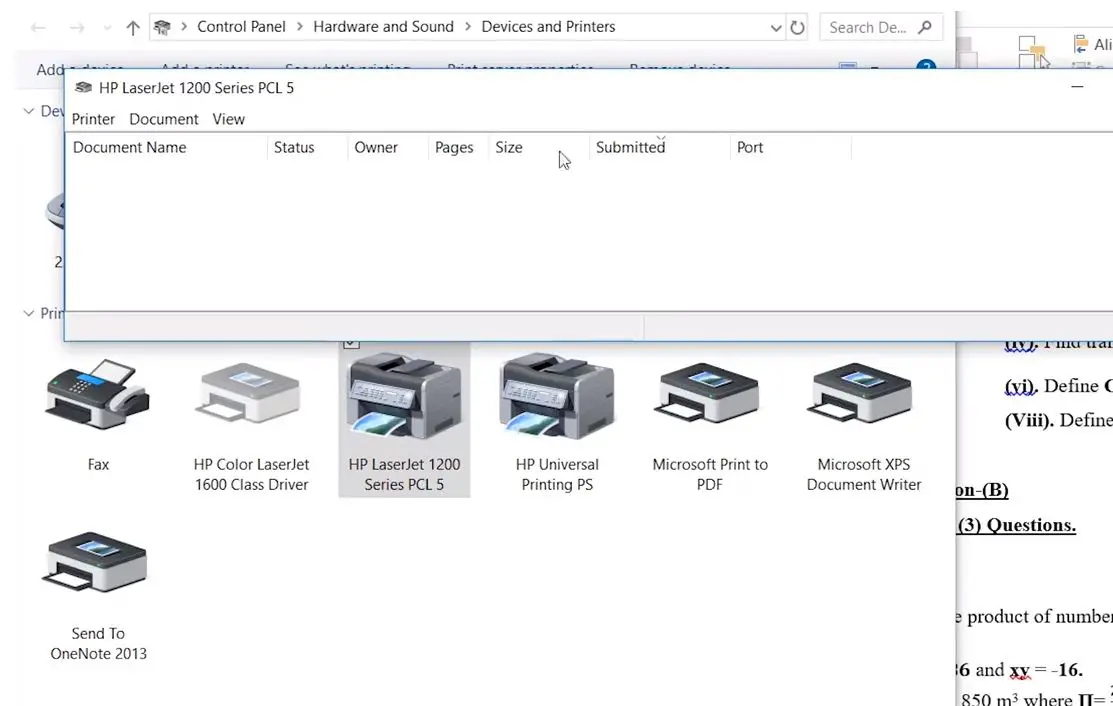Expand the breadcrumb arrow after Control Panel

click(300, 27)
